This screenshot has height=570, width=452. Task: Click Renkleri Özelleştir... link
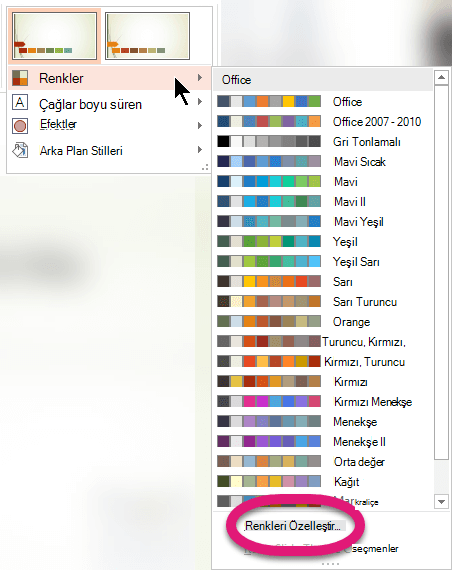pos(293,526)
